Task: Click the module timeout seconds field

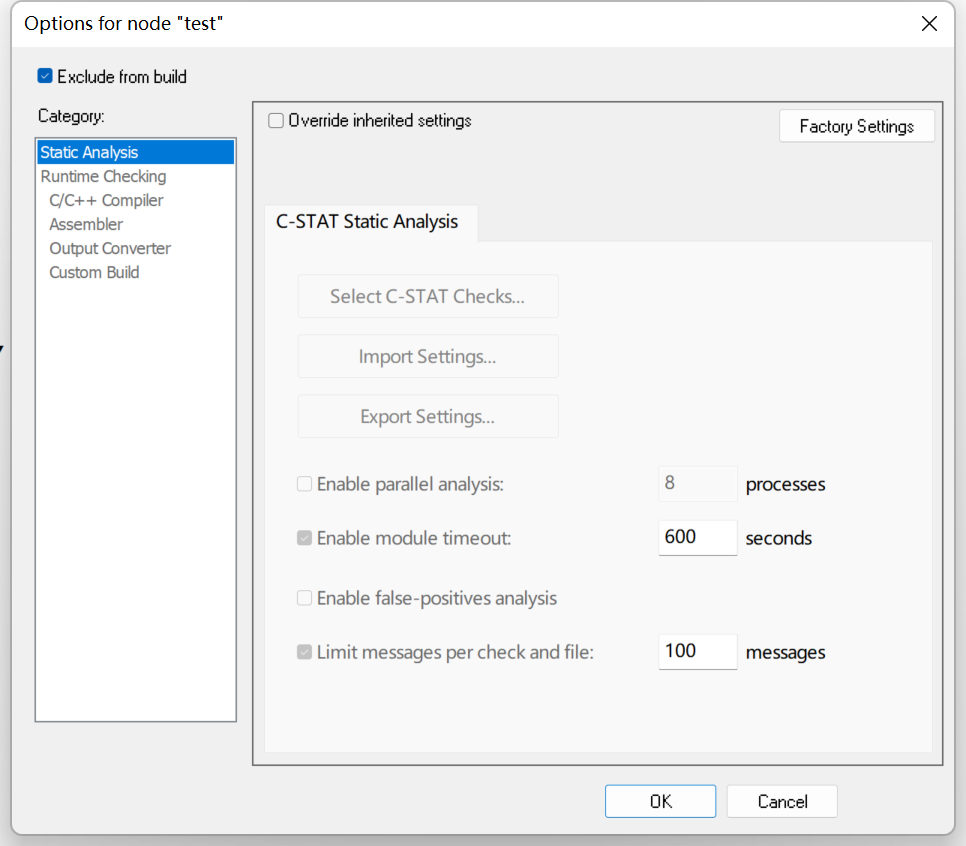Action: 697,537
